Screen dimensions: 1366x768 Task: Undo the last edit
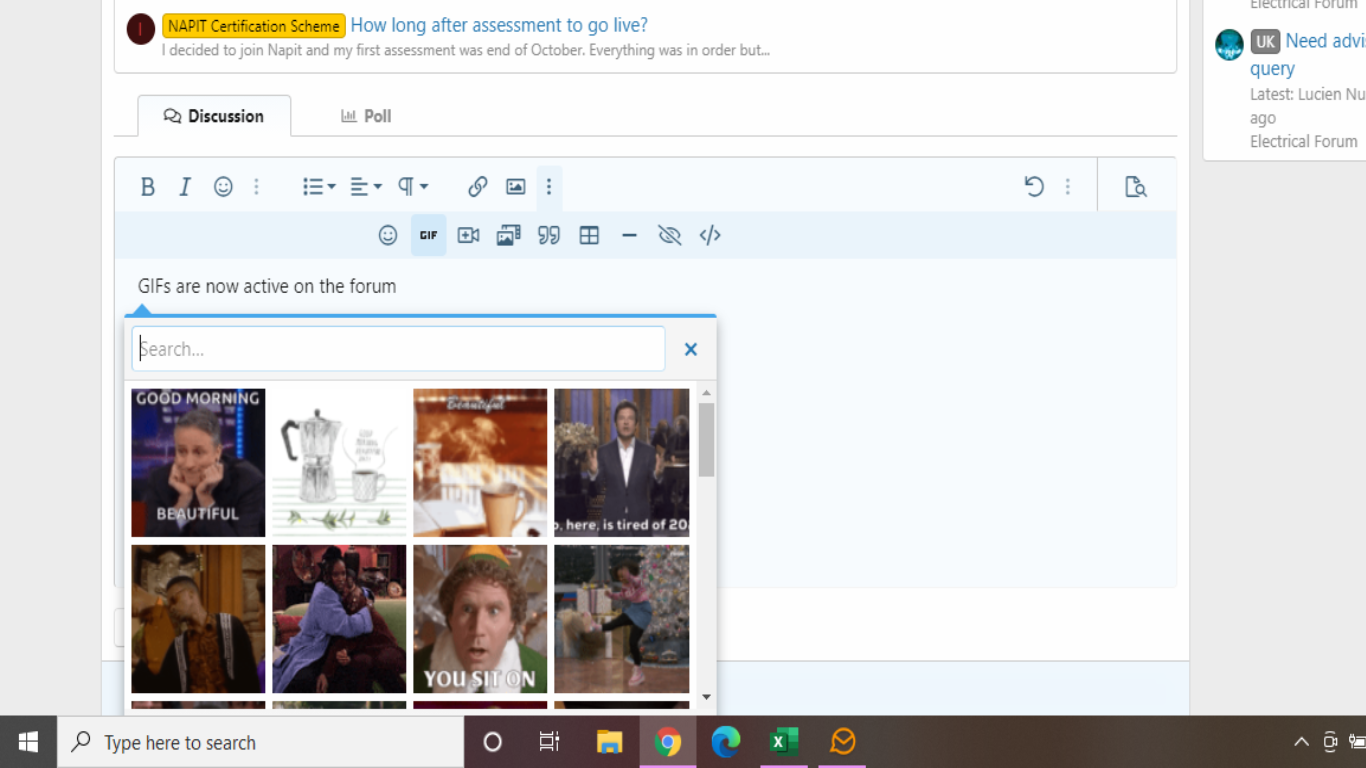[x=1034, y=187]
